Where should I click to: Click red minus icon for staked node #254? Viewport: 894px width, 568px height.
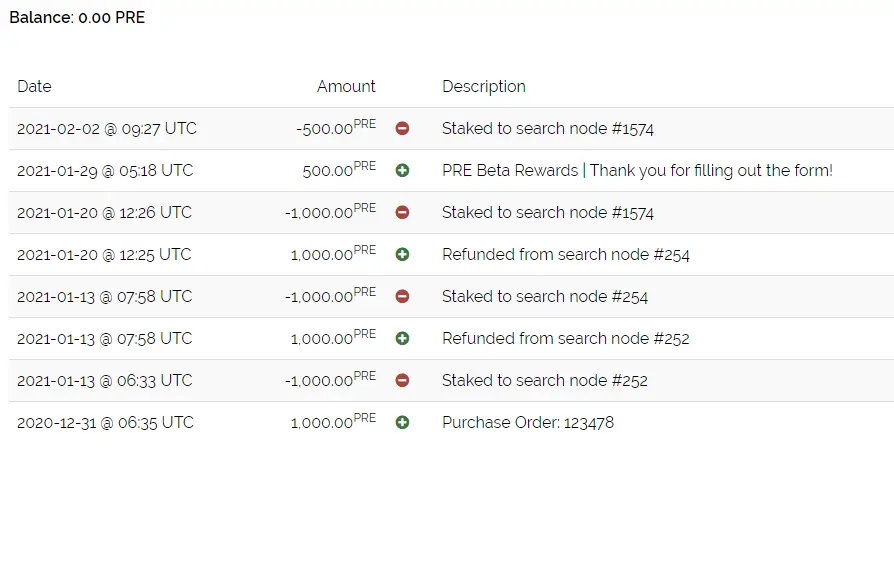(x=402, y=297)
